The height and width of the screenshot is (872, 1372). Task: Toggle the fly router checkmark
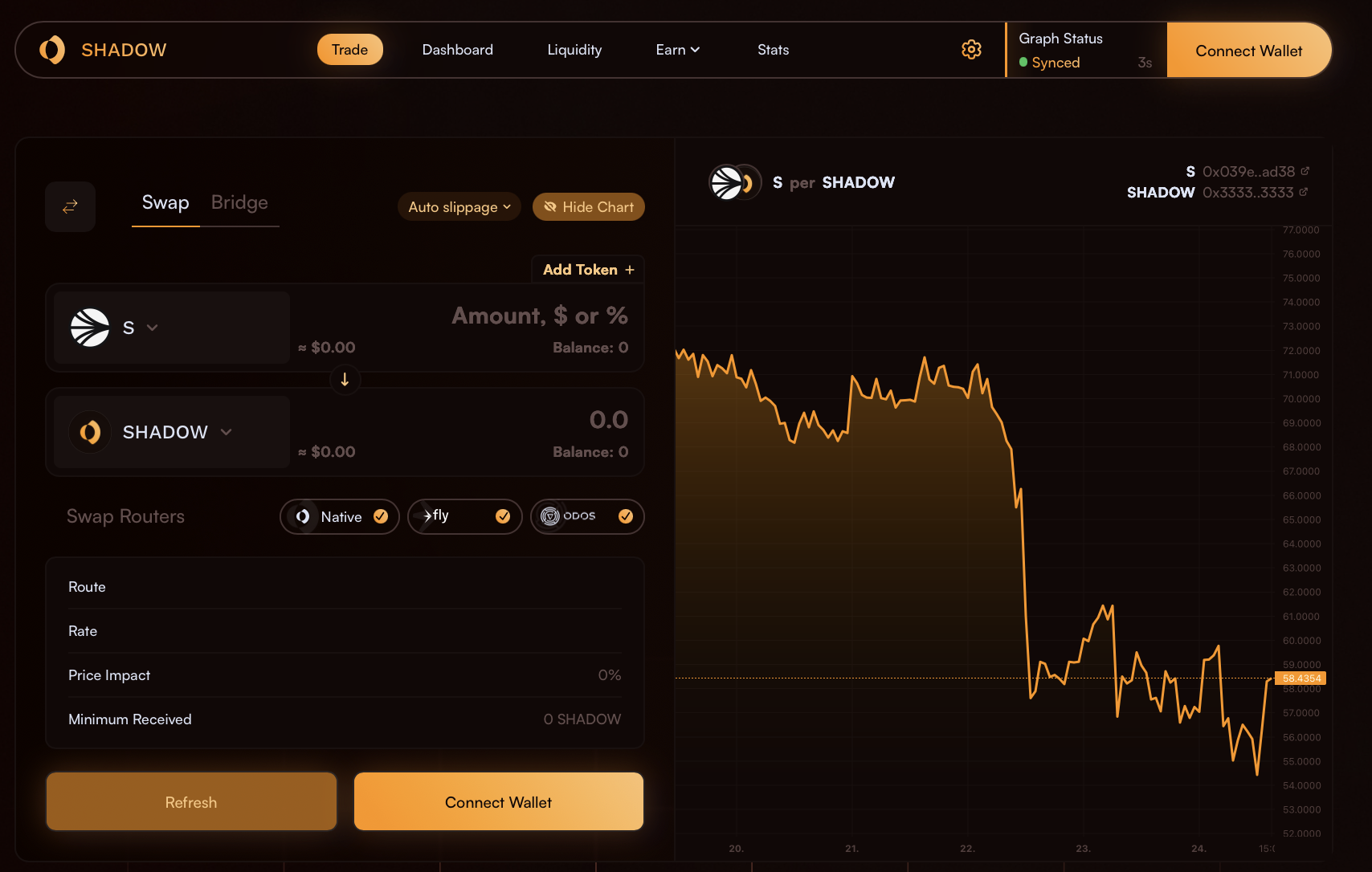[x=503, y=516]
